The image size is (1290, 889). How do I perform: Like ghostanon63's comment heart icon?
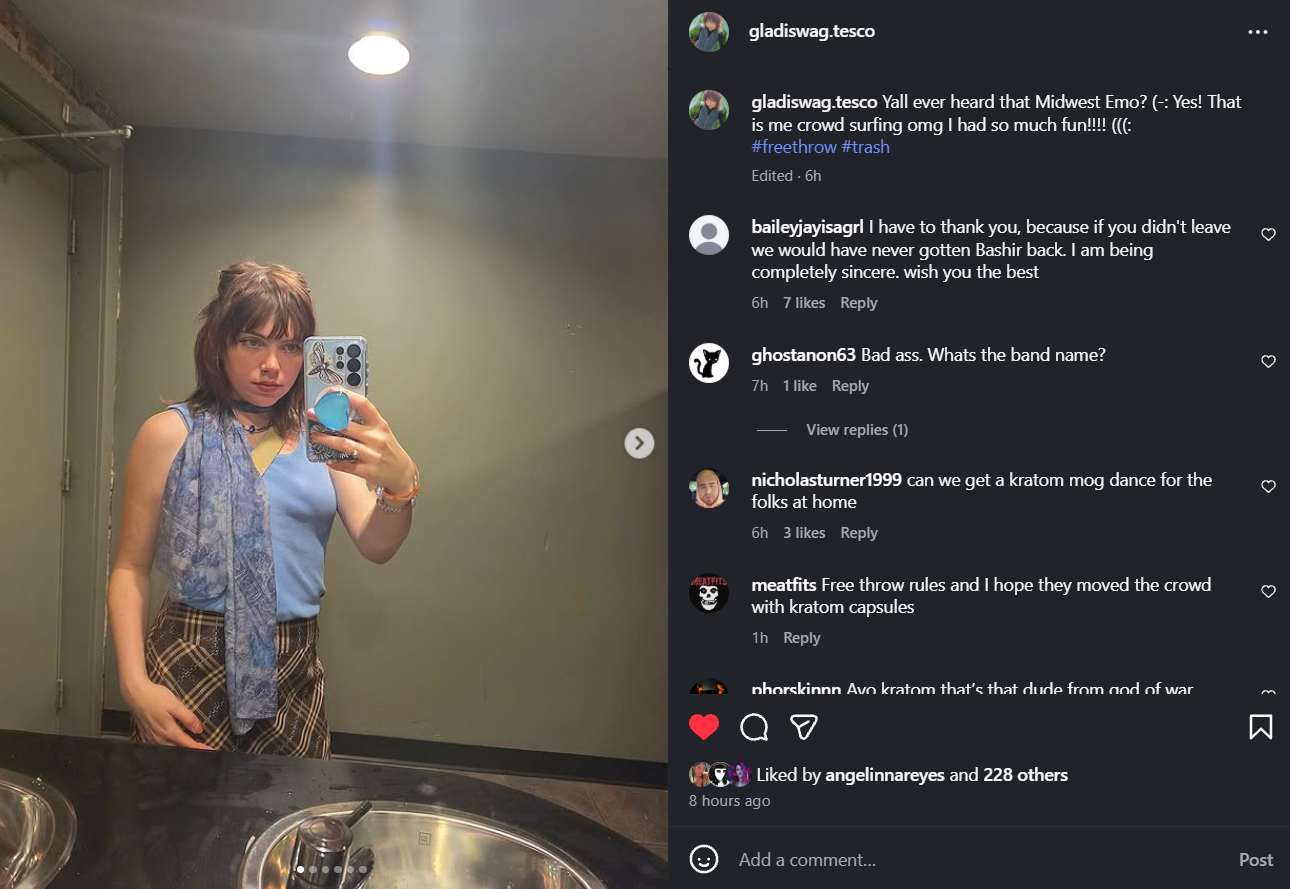[x=1268, y=362]
